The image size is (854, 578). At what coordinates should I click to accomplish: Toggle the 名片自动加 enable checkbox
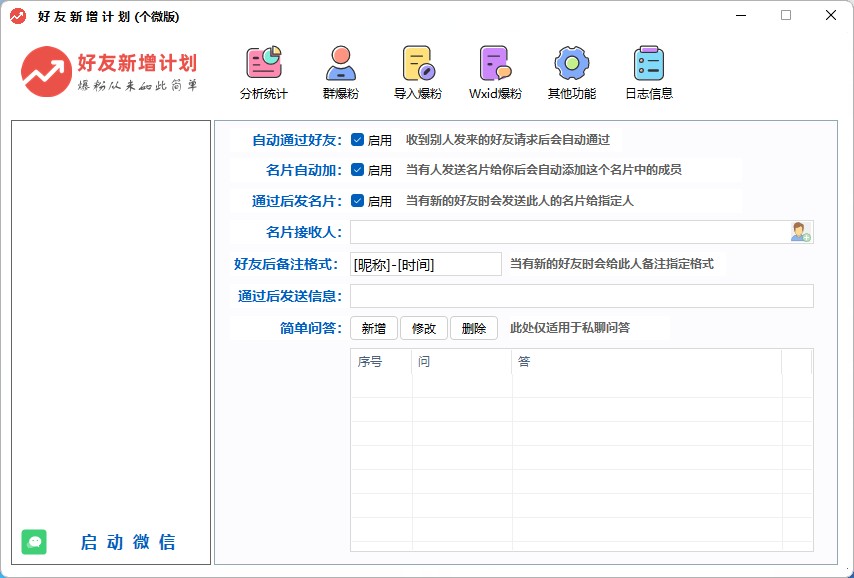pos(357,170)
